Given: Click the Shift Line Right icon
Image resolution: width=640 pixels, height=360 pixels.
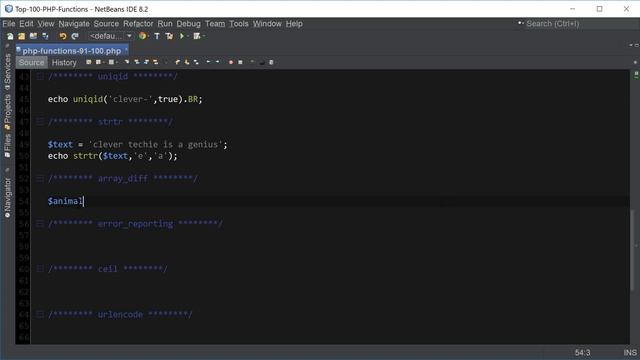Looking at the screenshot, I should click(x=218, y=62).
